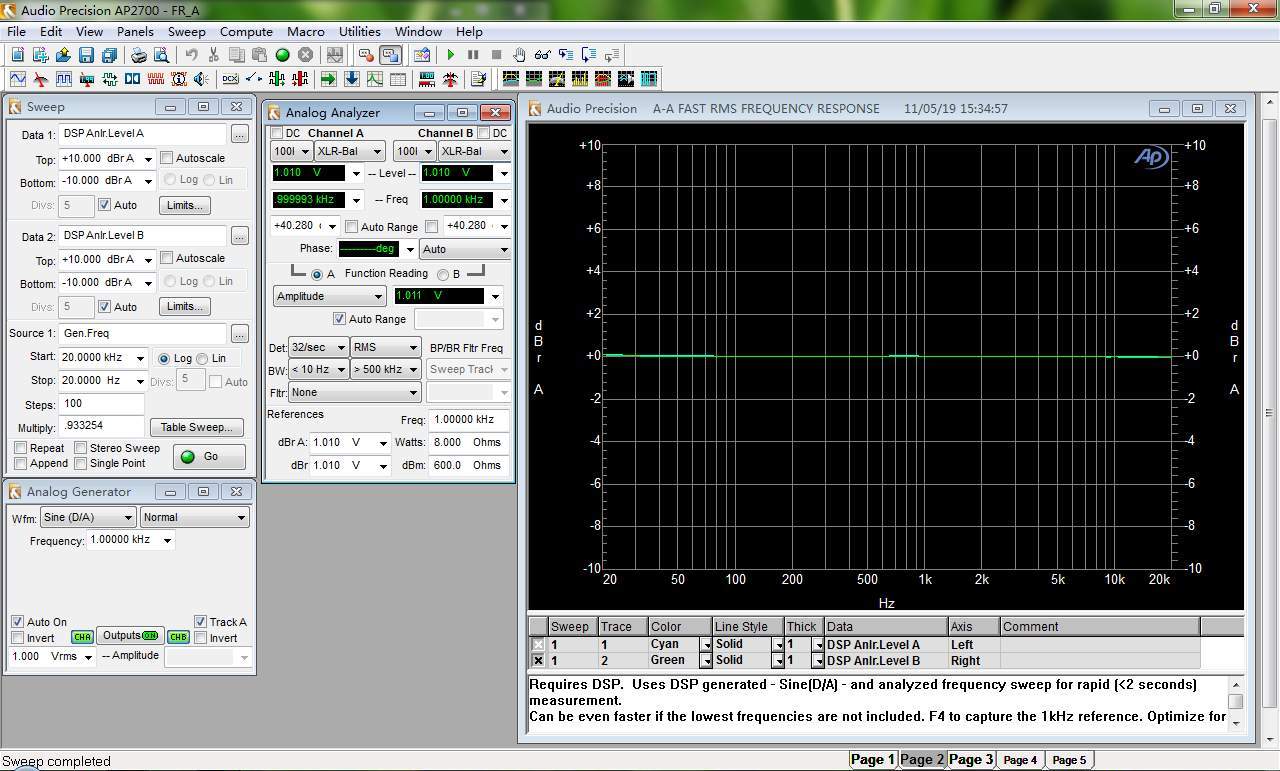Click the green Go circle in toolbar

pos(282,55)
